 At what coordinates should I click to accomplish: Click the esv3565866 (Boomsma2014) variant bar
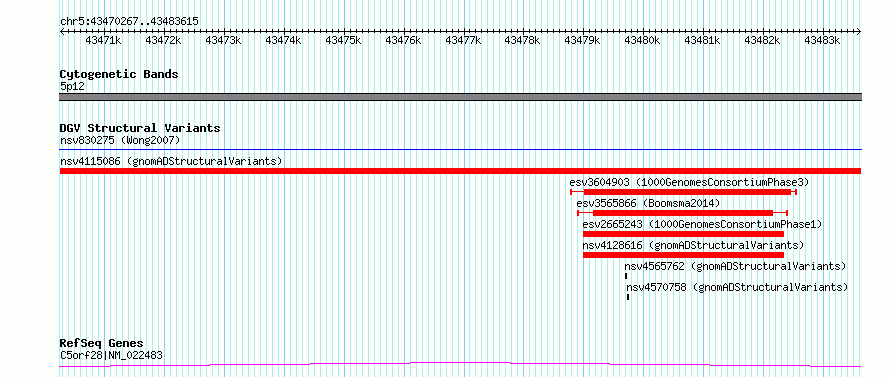(682, 213)
